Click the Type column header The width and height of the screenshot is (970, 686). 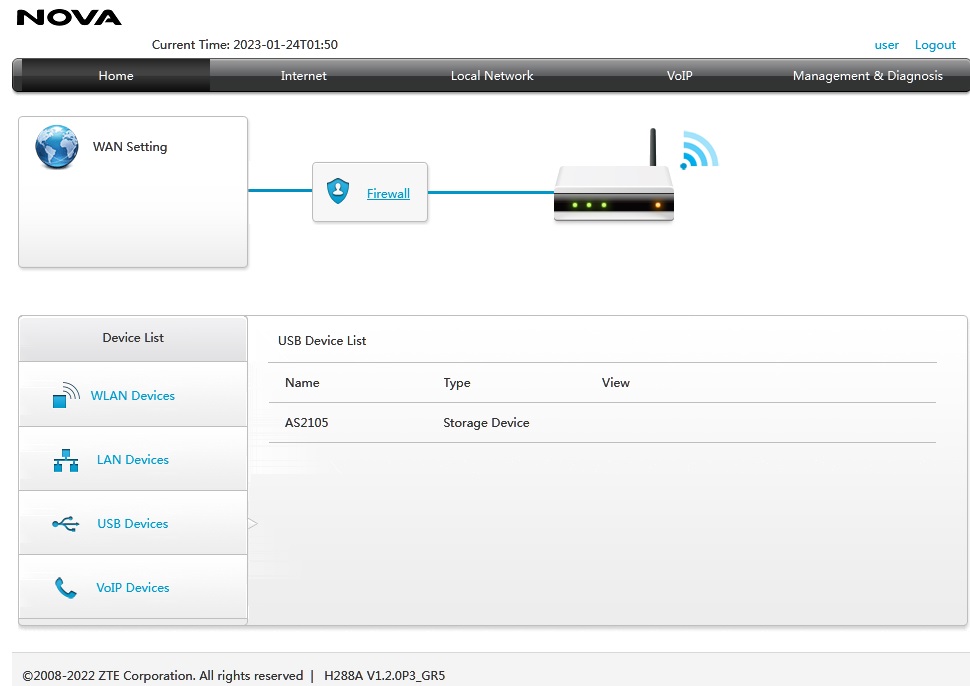(457, 383)
